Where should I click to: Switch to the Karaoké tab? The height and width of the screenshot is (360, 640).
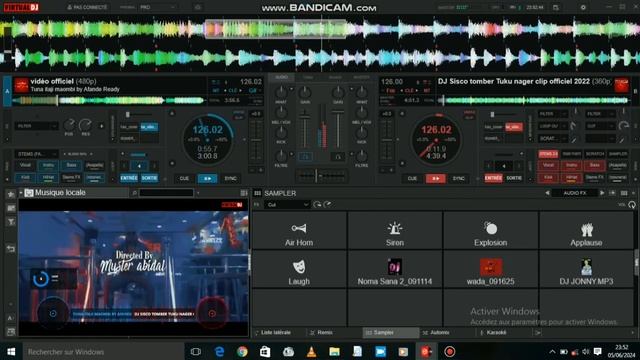pos(496,333)
